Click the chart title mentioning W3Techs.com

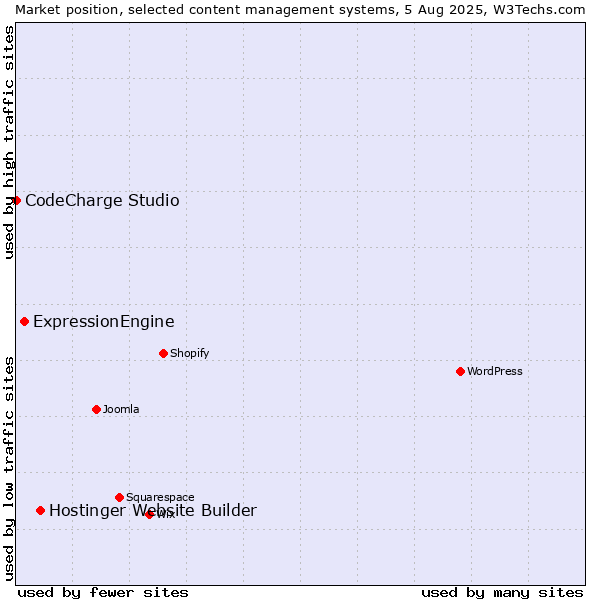(x=300, y=10)
